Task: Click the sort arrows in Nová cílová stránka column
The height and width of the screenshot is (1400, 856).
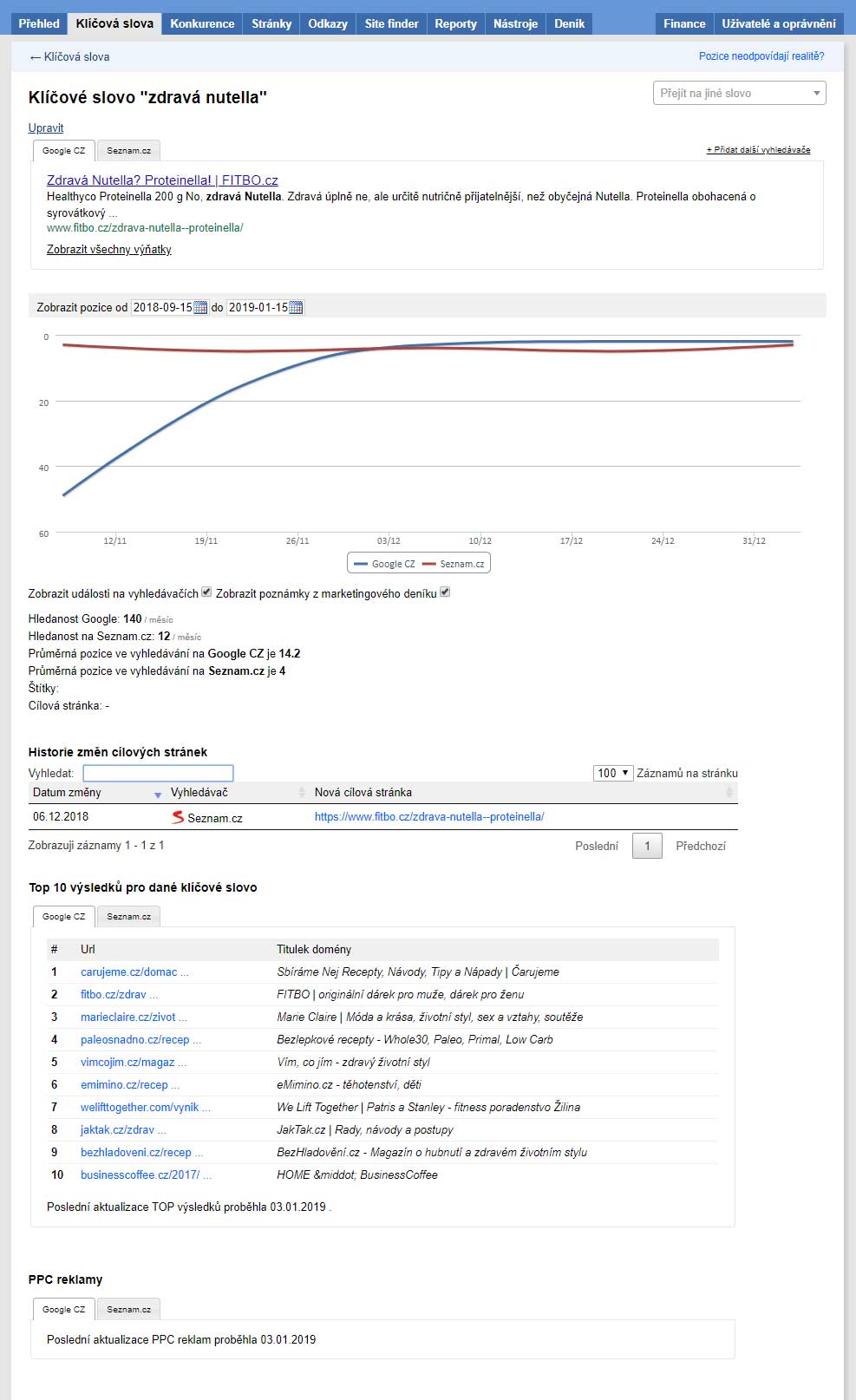Action: coord(729,792)
